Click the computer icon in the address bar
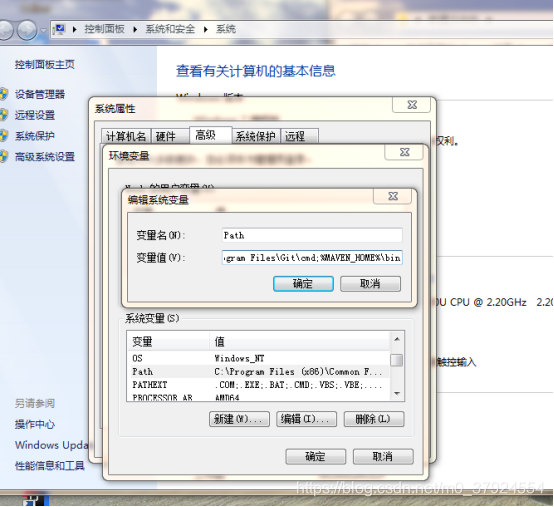The image size is (554, 507). pyautogui.click(x=59, y=29)
